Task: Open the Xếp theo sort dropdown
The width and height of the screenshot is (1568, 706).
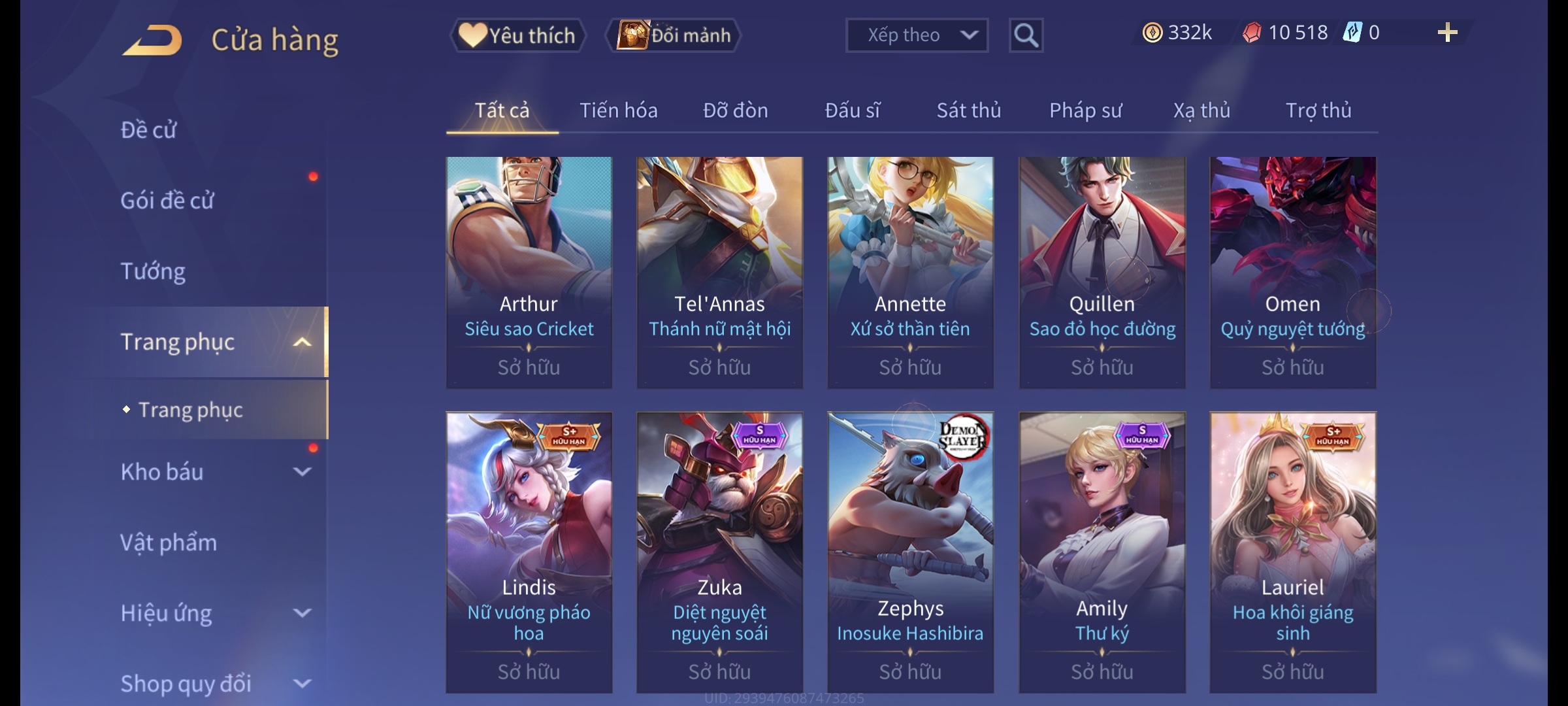Action: coord(917,35)
